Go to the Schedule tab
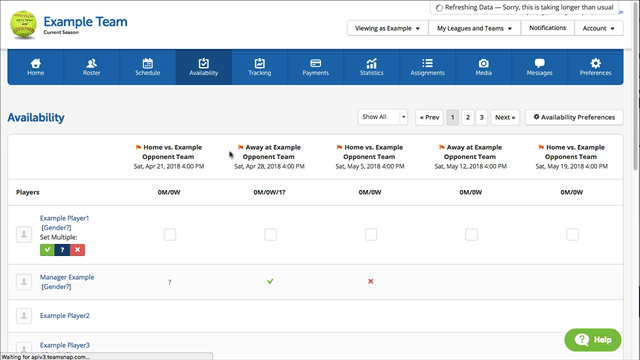Viewport: 640px width, 360px height. pyautogui.click(x=148, y=67)
